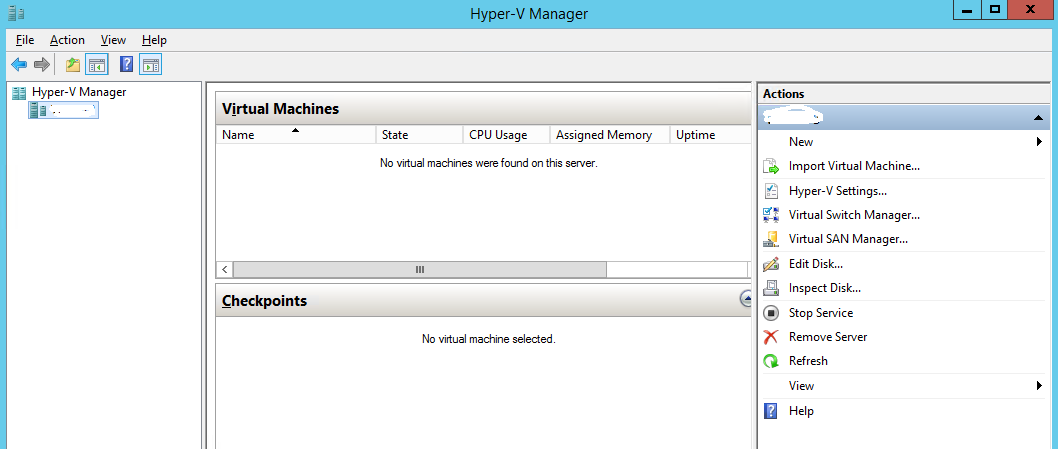Click the Forward arrow toolbar icon
This screenshot has height=449, width=1058.
click(42, 65)
